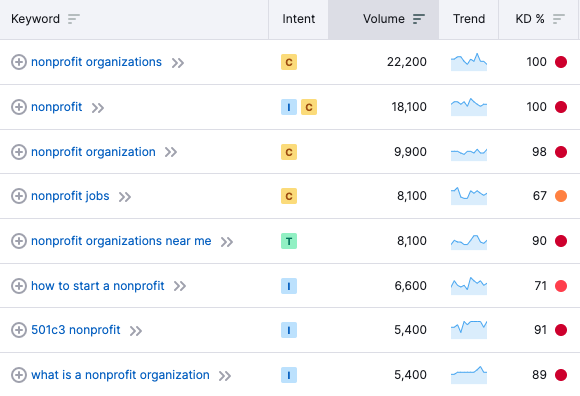Add '501c3 nonprofit' keyword via plus icon

pyautogui.click(x=18, y=330)
